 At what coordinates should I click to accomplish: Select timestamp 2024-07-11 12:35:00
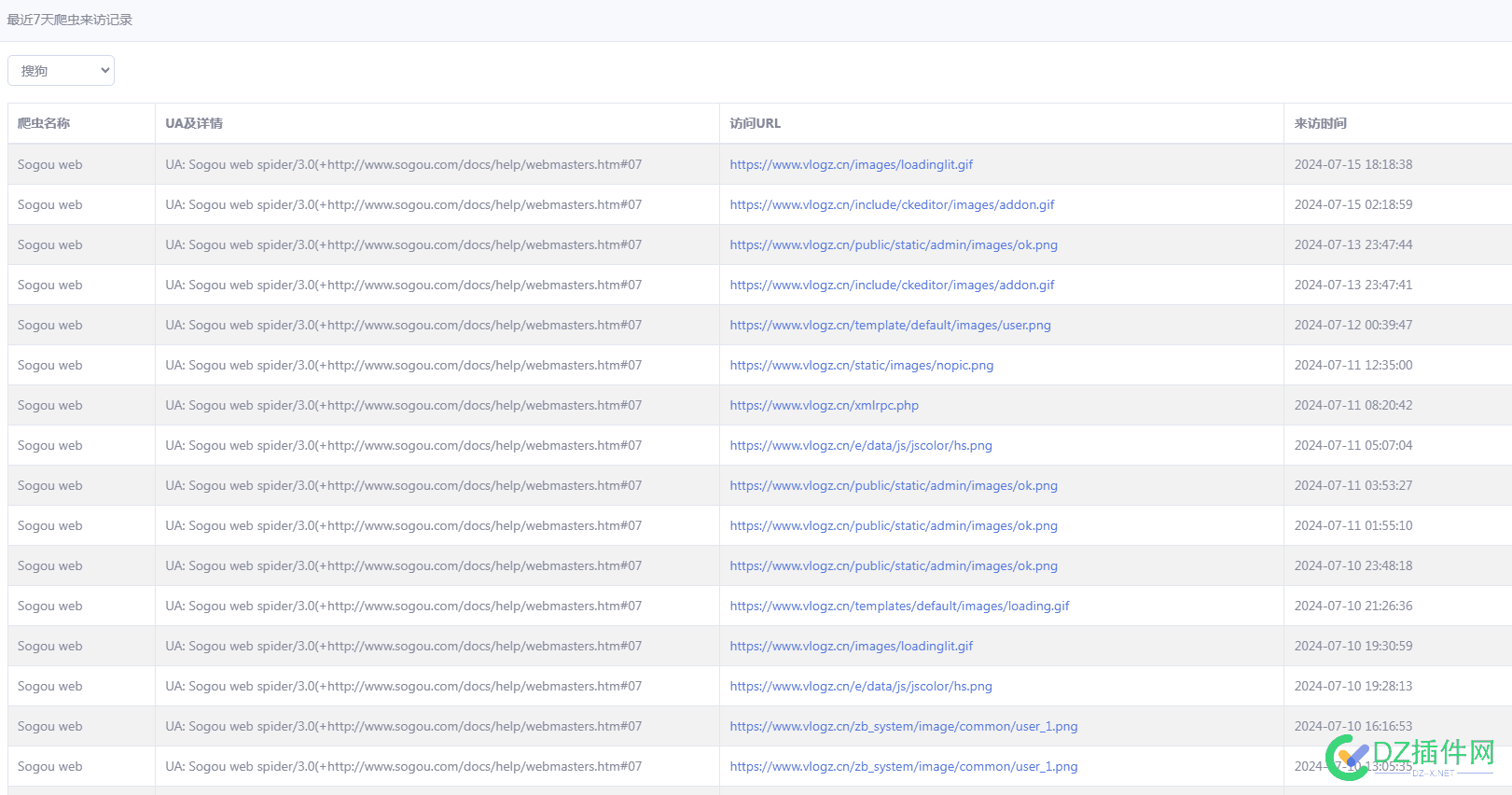pos(1353,365)
